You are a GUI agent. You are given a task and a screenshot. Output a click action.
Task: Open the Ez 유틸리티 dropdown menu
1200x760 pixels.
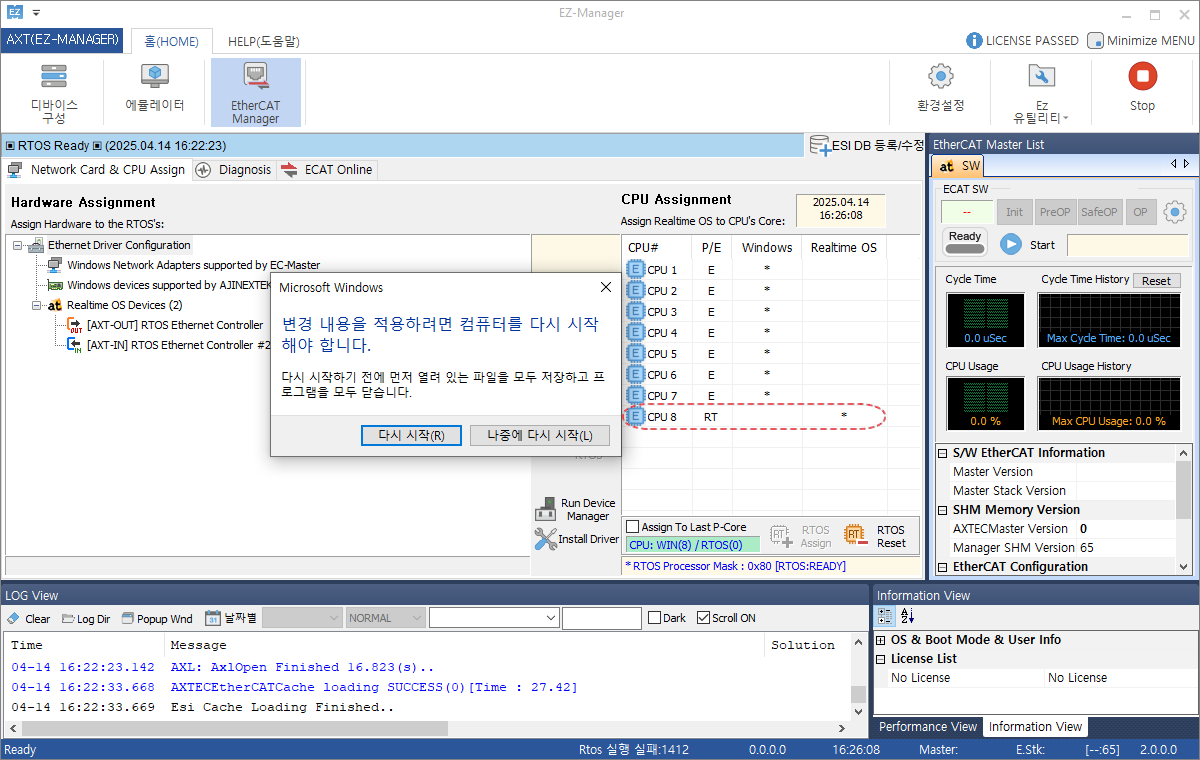pyautogui.click(x=1041, y=93)
